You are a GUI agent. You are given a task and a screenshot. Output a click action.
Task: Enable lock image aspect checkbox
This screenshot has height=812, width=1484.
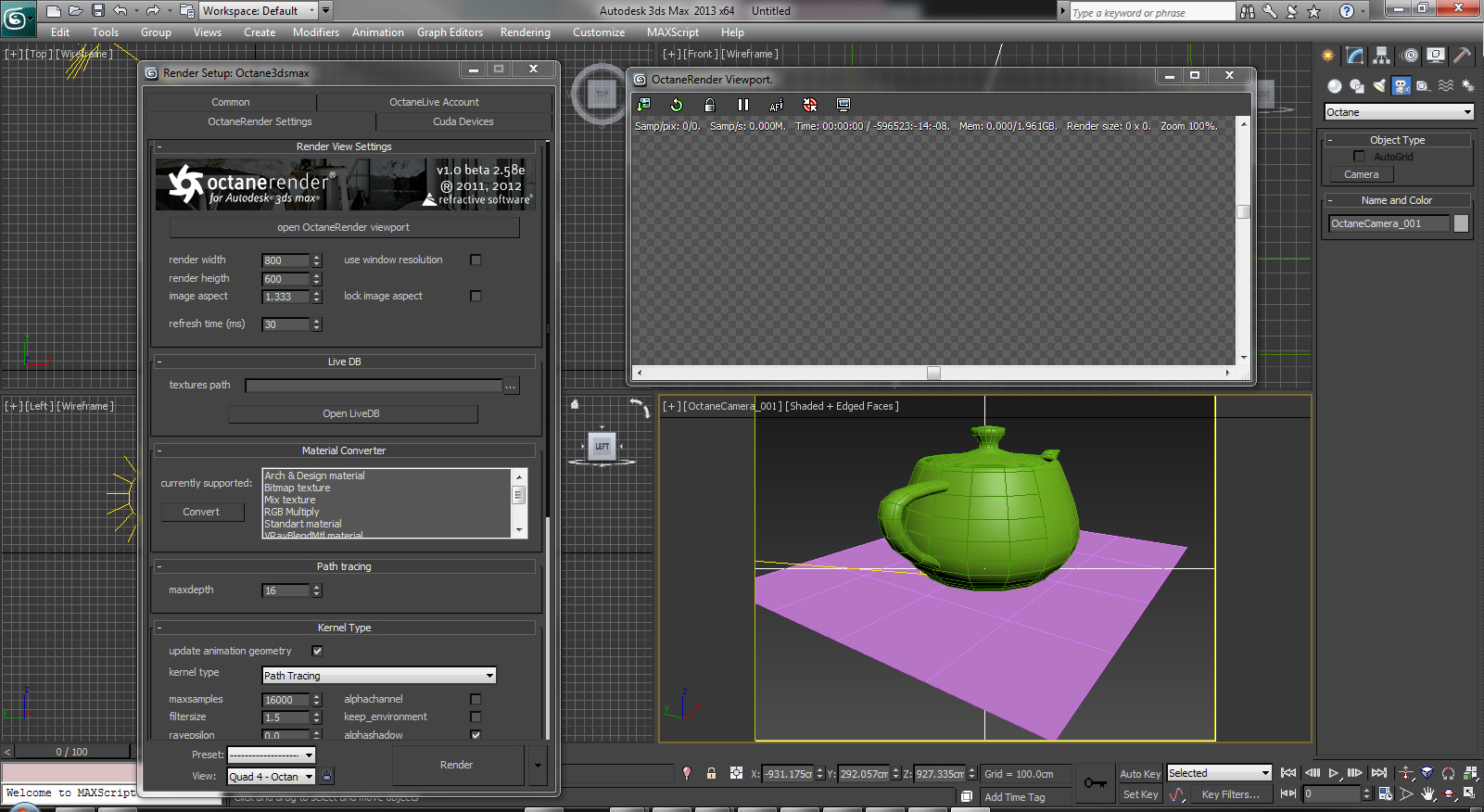click(476, 297)
